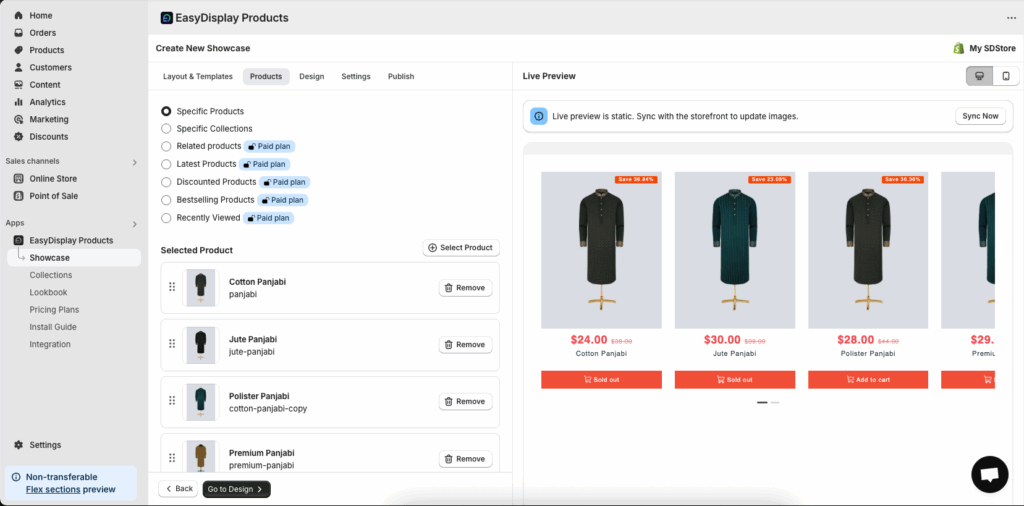Click the Analytics bar chart icon
The image size is (1024, 506).
tap(18, 102)
